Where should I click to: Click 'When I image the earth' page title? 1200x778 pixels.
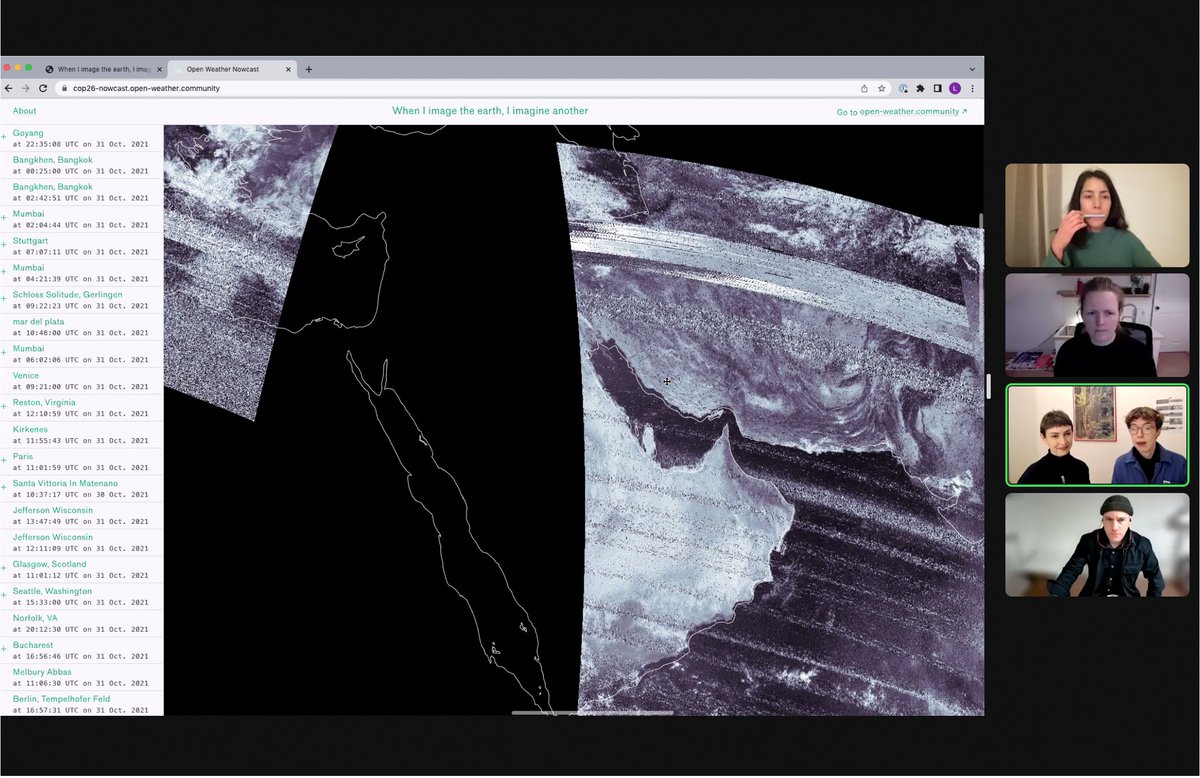pyautogui.click(x=490, y=111)
